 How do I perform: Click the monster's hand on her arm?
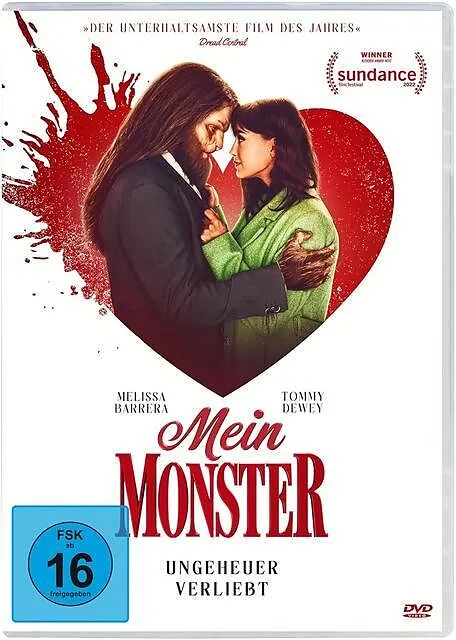click(307, 260)
